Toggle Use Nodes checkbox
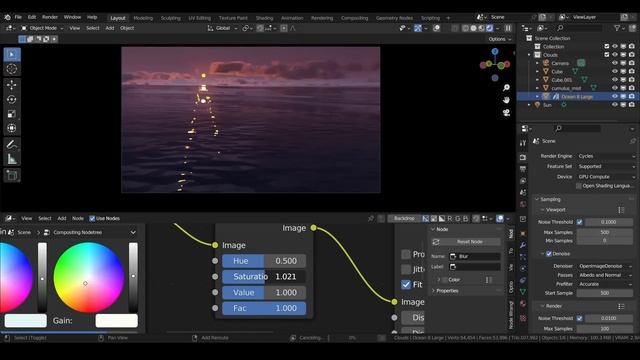640x360 pixels. [92, 218]
